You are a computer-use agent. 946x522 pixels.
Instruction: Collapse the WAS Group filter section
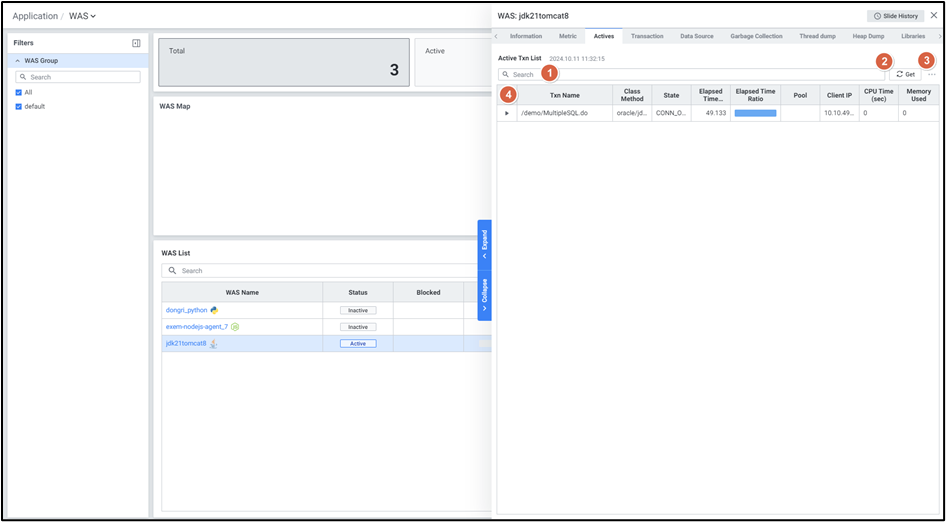[x=17, y=61]
